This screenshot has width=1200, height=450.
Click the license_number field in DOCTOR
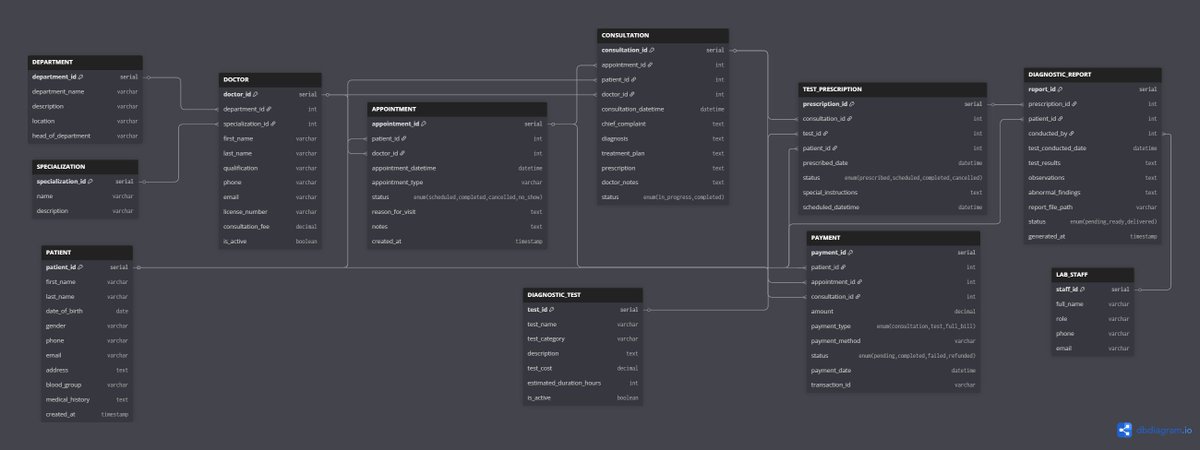[x=271, y=212]
